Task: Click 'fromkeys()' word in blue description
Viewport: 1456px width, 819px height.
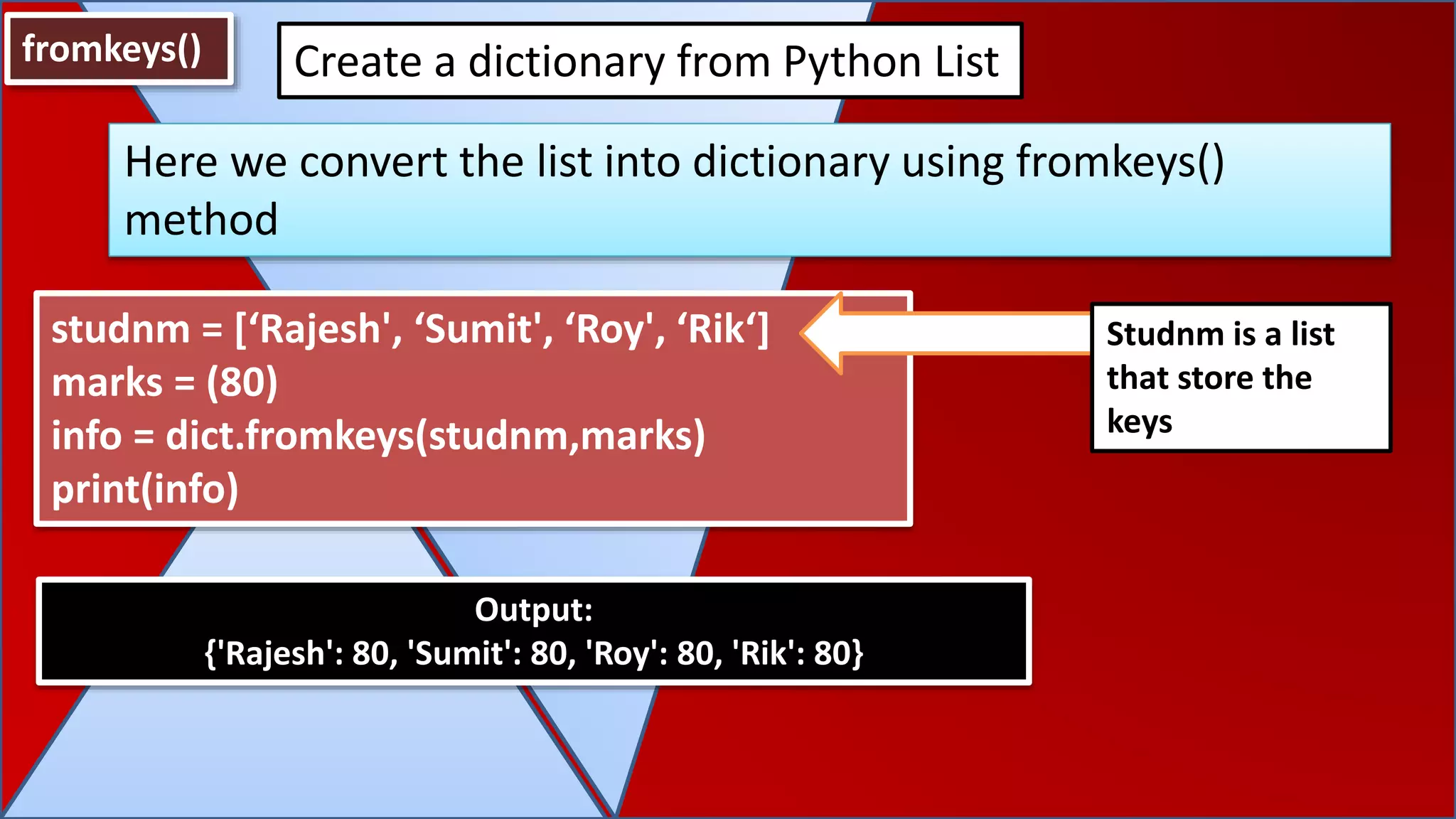Action: click(1119, 162)
